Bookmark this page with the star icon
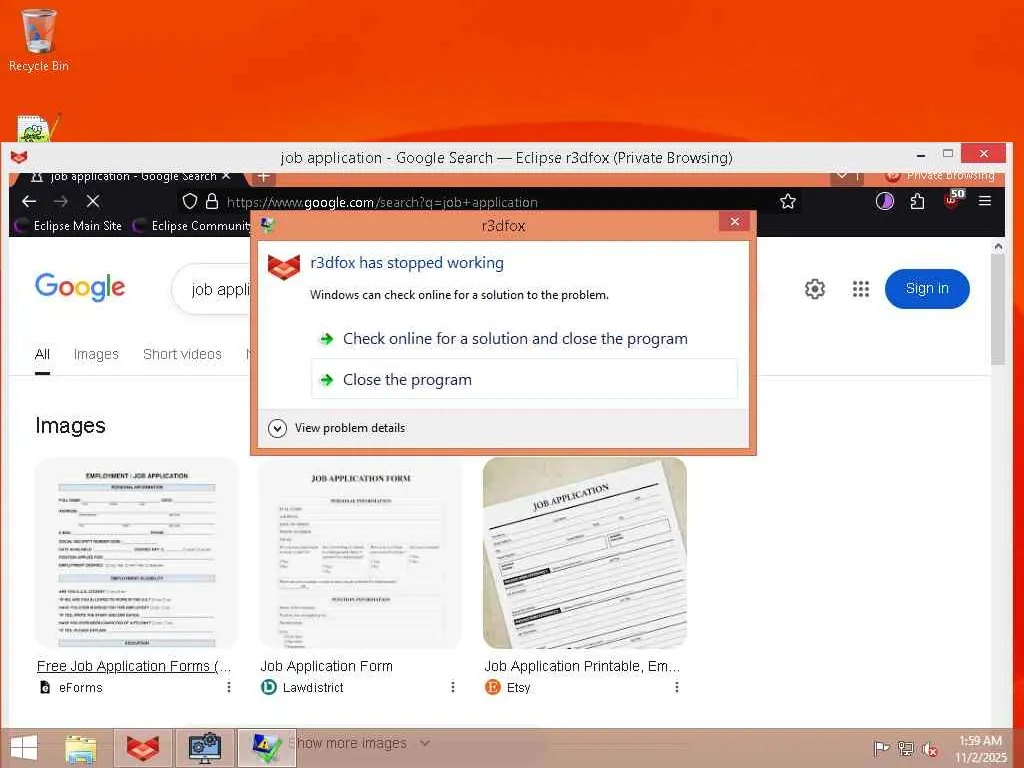The image size is (1024, 768). 788,201
